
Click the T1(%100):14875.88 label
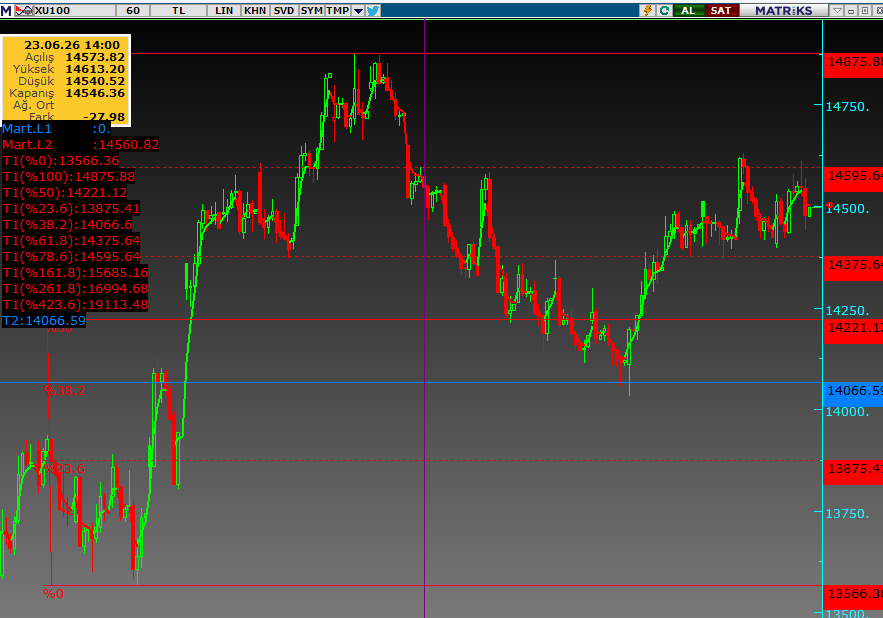click(69, 177)
